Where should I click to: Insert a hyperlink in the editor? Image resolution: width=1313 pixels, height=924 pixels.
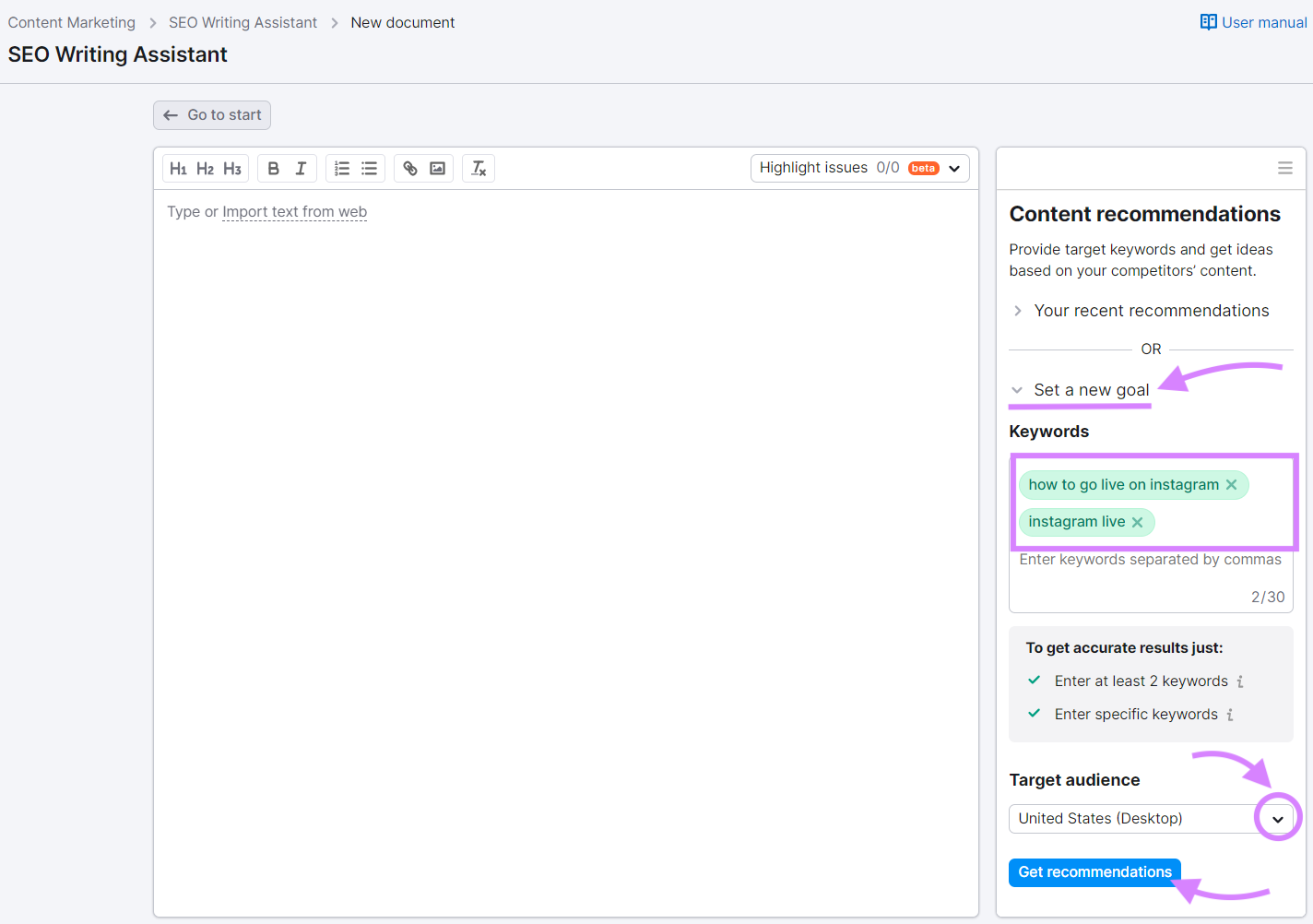click(x=409, y=168)
